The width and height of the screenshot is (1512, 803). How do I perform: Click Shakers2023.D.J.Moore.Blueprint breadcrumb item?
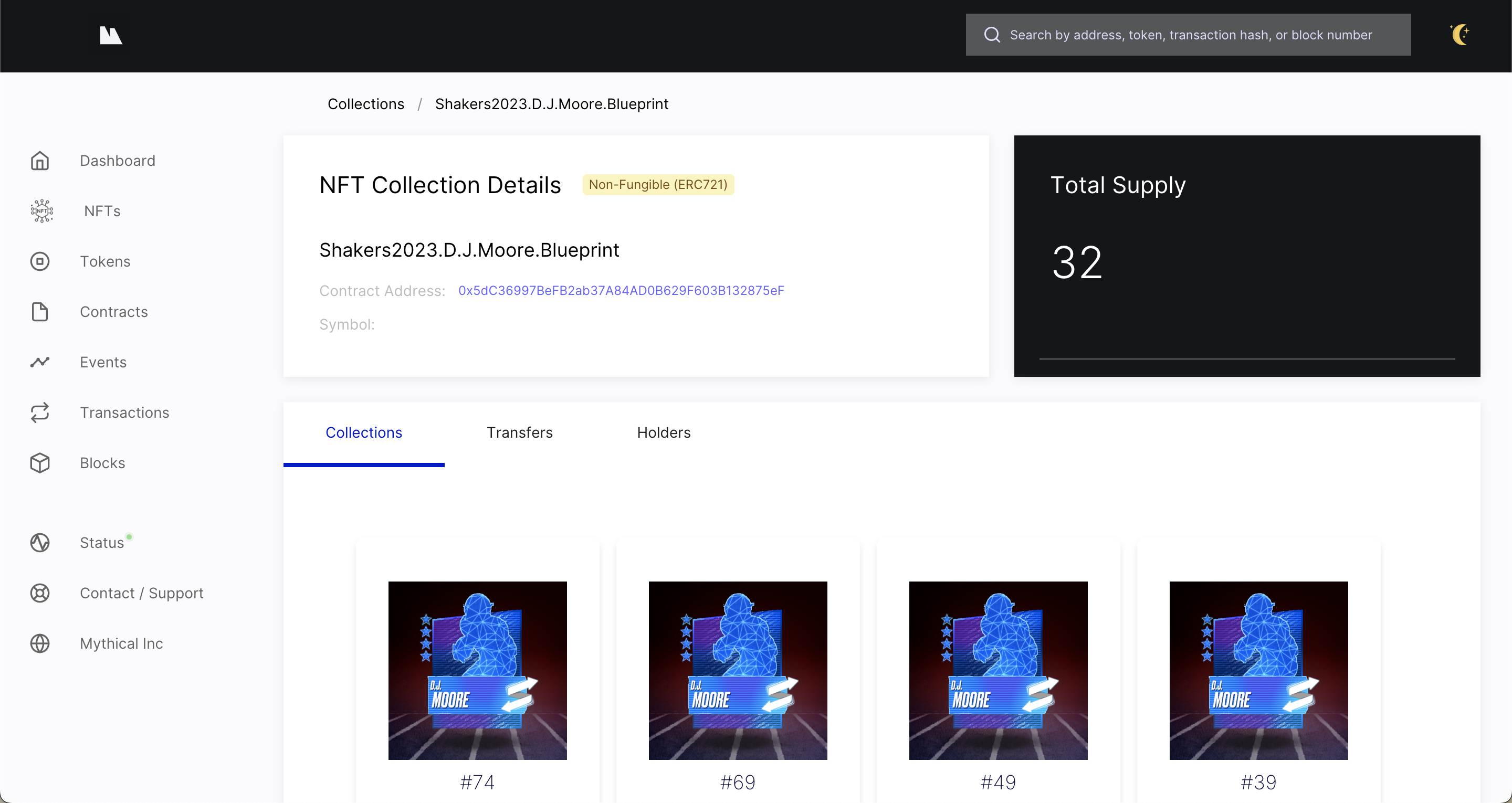click(x=551, y=104)
